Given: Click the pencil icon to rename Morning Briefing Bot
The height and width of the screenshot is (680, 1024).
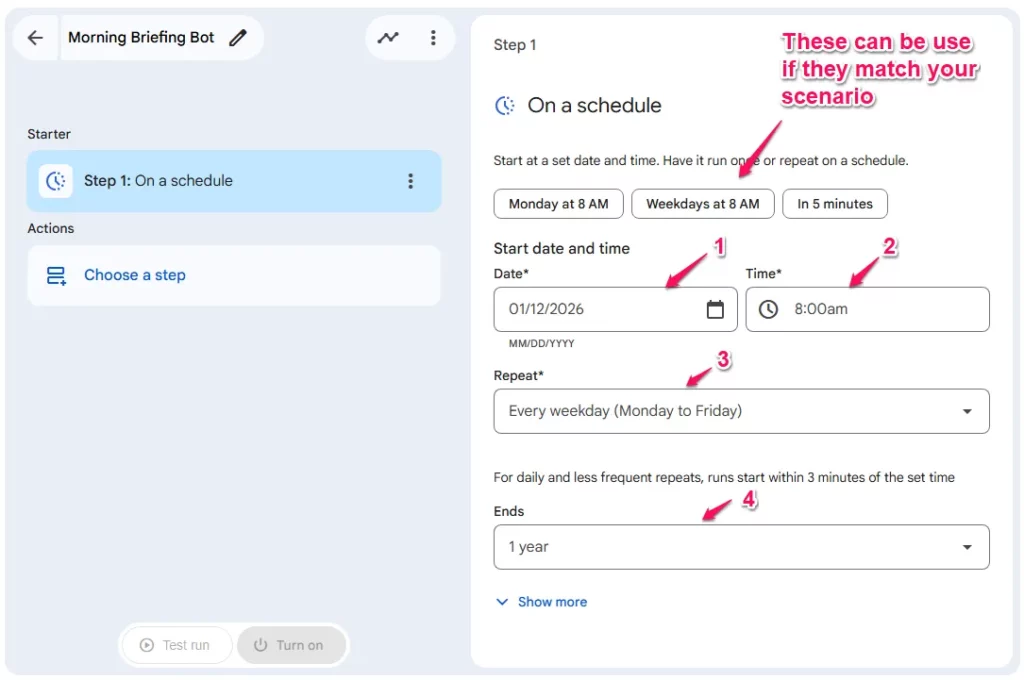Looking at the screenshot, I should click(237, 36).
